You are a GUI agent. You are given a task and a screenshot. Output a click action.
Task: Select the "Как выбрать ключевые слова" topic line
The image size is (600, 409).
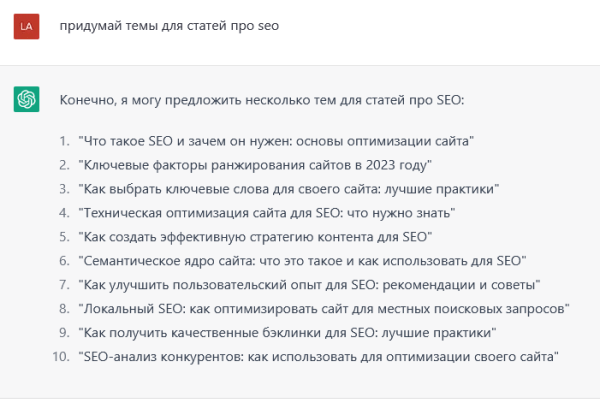click(289, 188)
